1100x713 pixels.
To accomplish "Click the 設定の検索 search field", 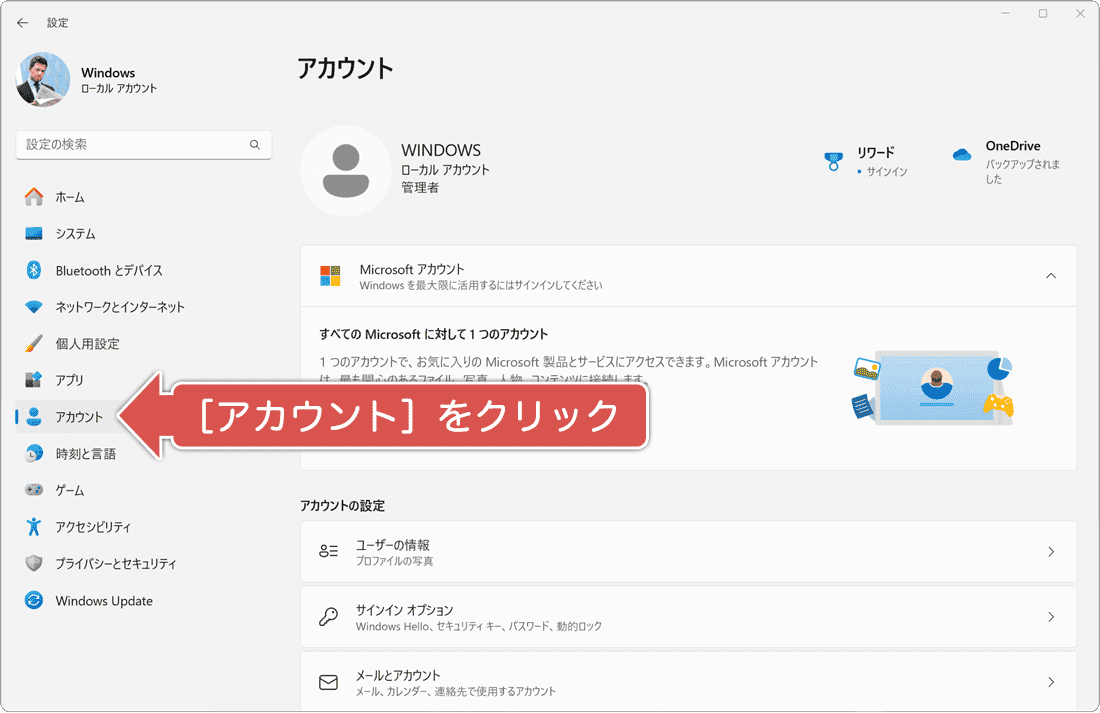I will pyautogui.click(x=143, y=144).
